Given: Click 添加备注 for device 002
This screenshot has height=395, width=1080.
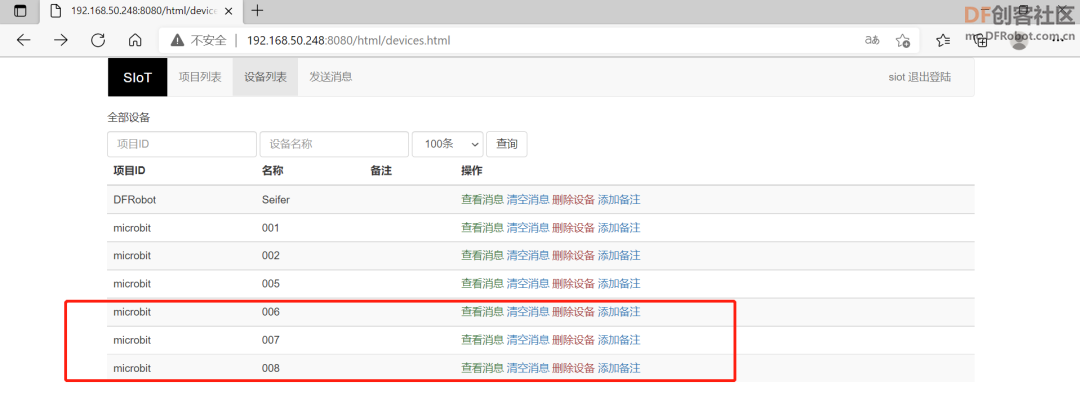Looking at the screenshot, I should point(619,256).
